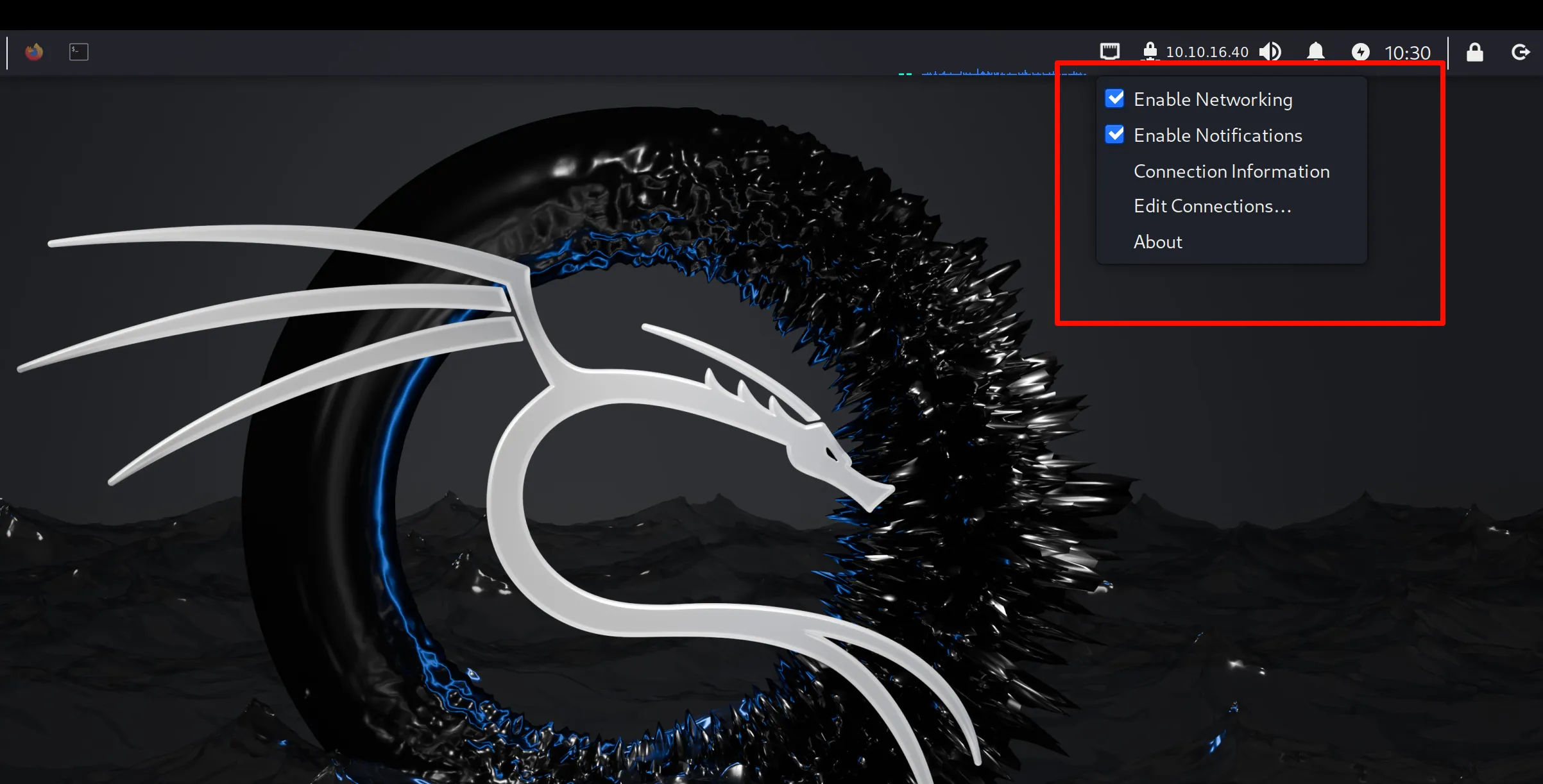Uncheck Enable Notifications checkbox
Image resolution: width=1543 pixels, height=784 pixels.
click(x=1114, y=135)
